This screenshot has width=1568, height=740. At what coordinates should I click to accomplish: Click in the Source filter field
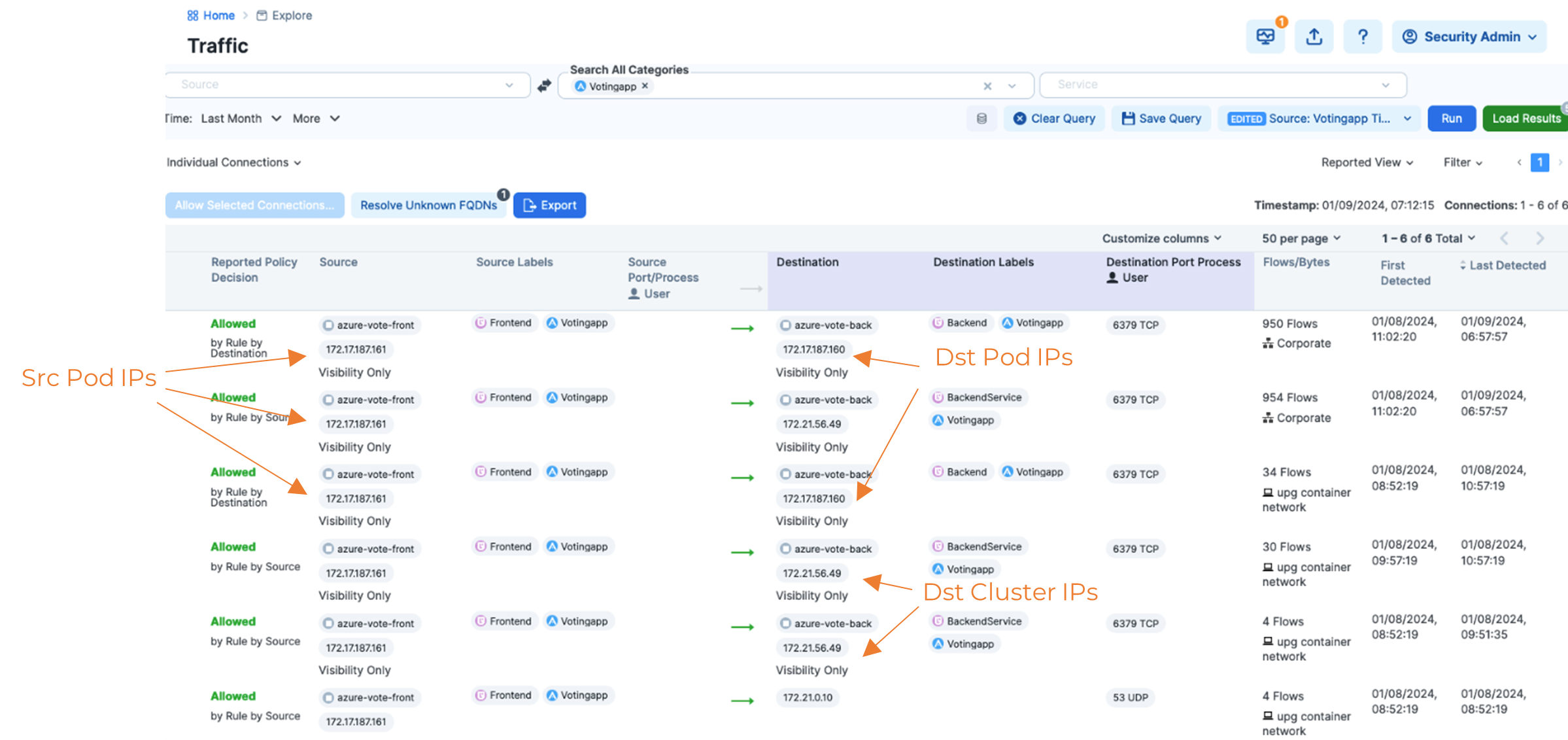click(340, 84)
